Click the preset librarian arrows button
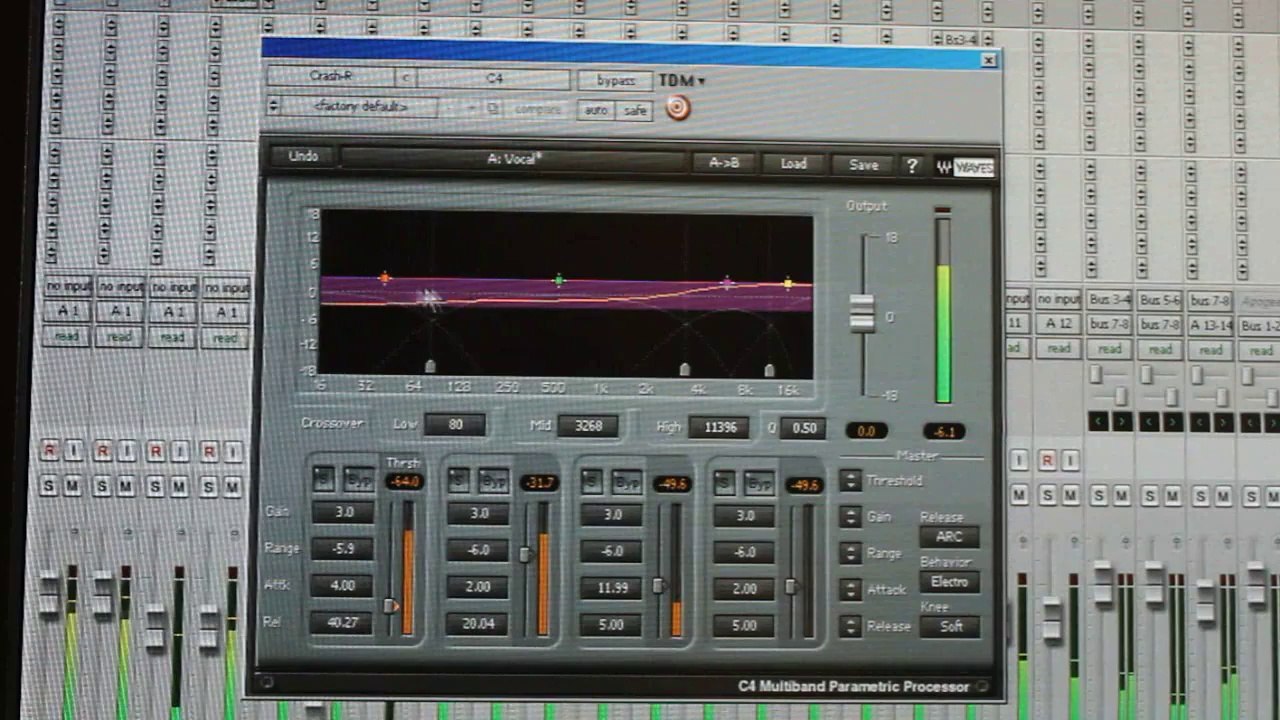Screen dimensions: 1280x720 pyautogui.click(x=273, y=105)
